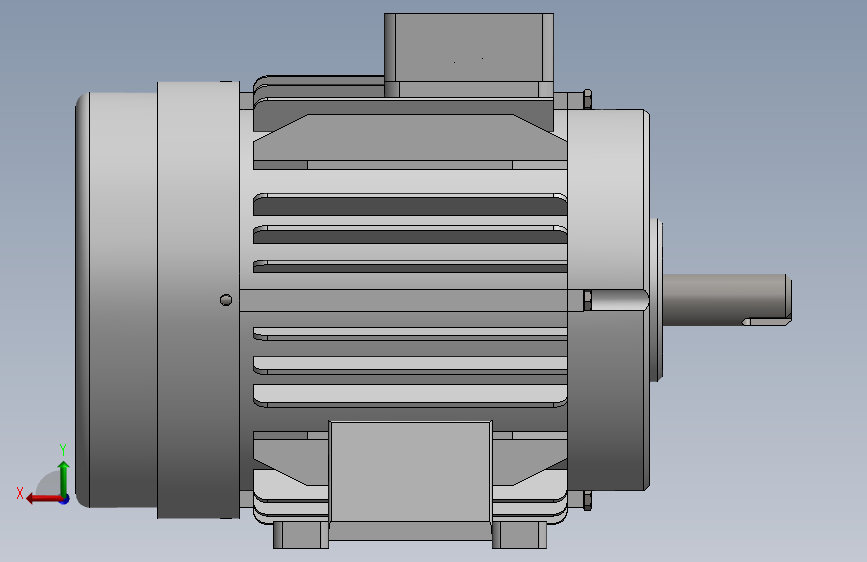Click the blue origin dot of the triad
This screenshot has width=867, height=562.
(64, 499)
